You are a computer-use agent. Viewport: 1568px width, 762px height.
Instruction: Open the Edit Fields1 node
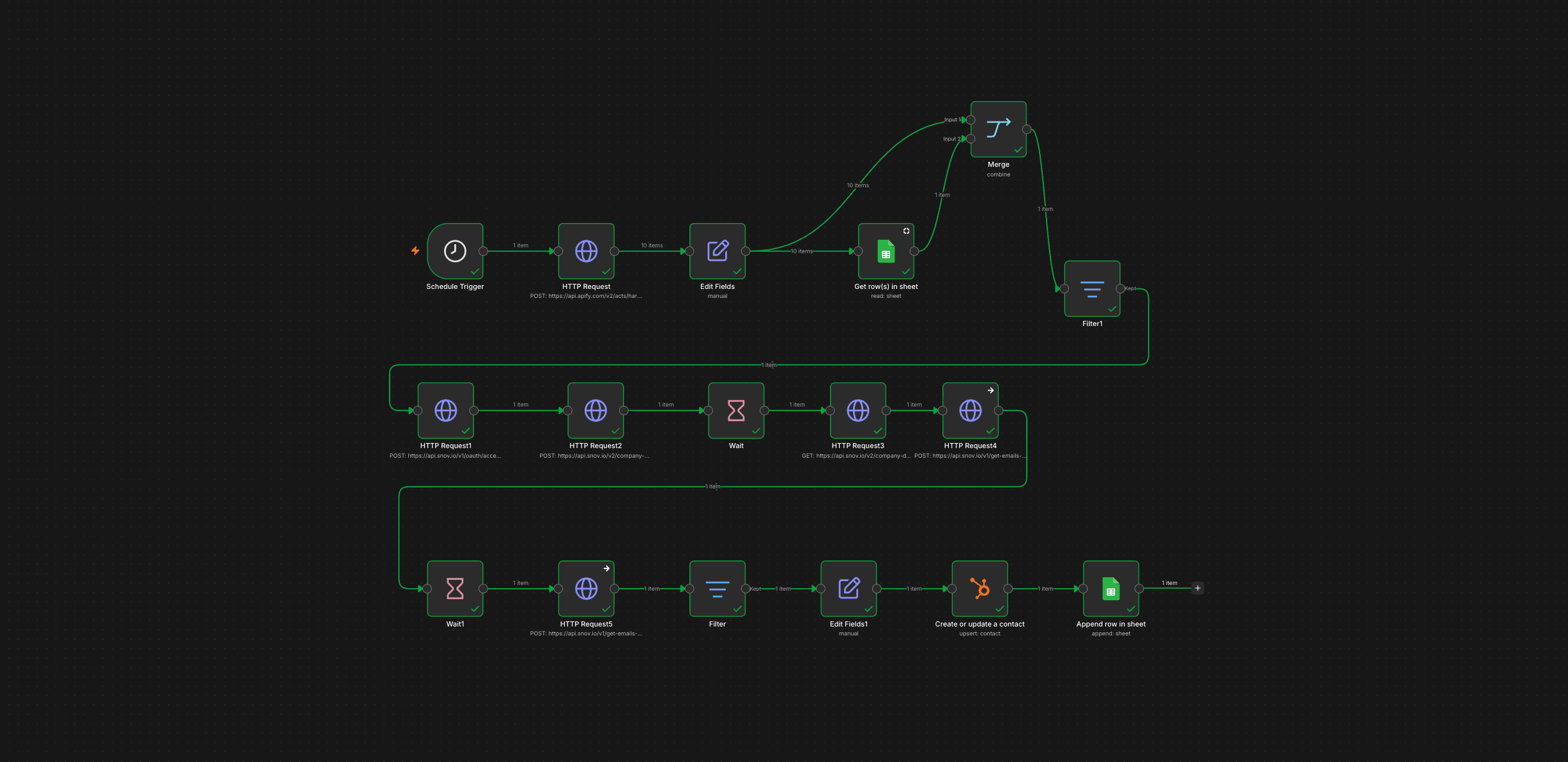(849, 589)
